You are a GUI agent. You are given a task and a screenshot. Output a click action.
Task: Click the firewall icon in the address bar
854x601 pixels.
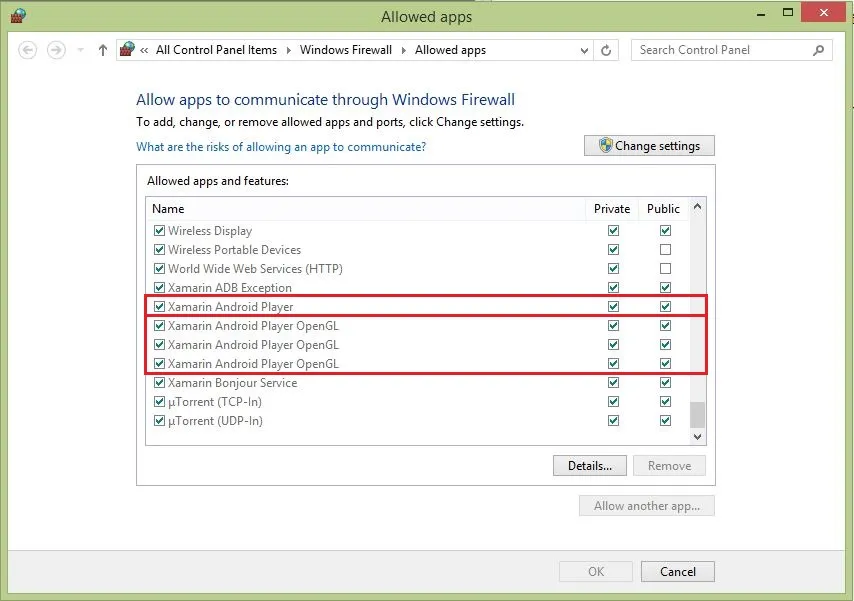click(x=127, y=50)
